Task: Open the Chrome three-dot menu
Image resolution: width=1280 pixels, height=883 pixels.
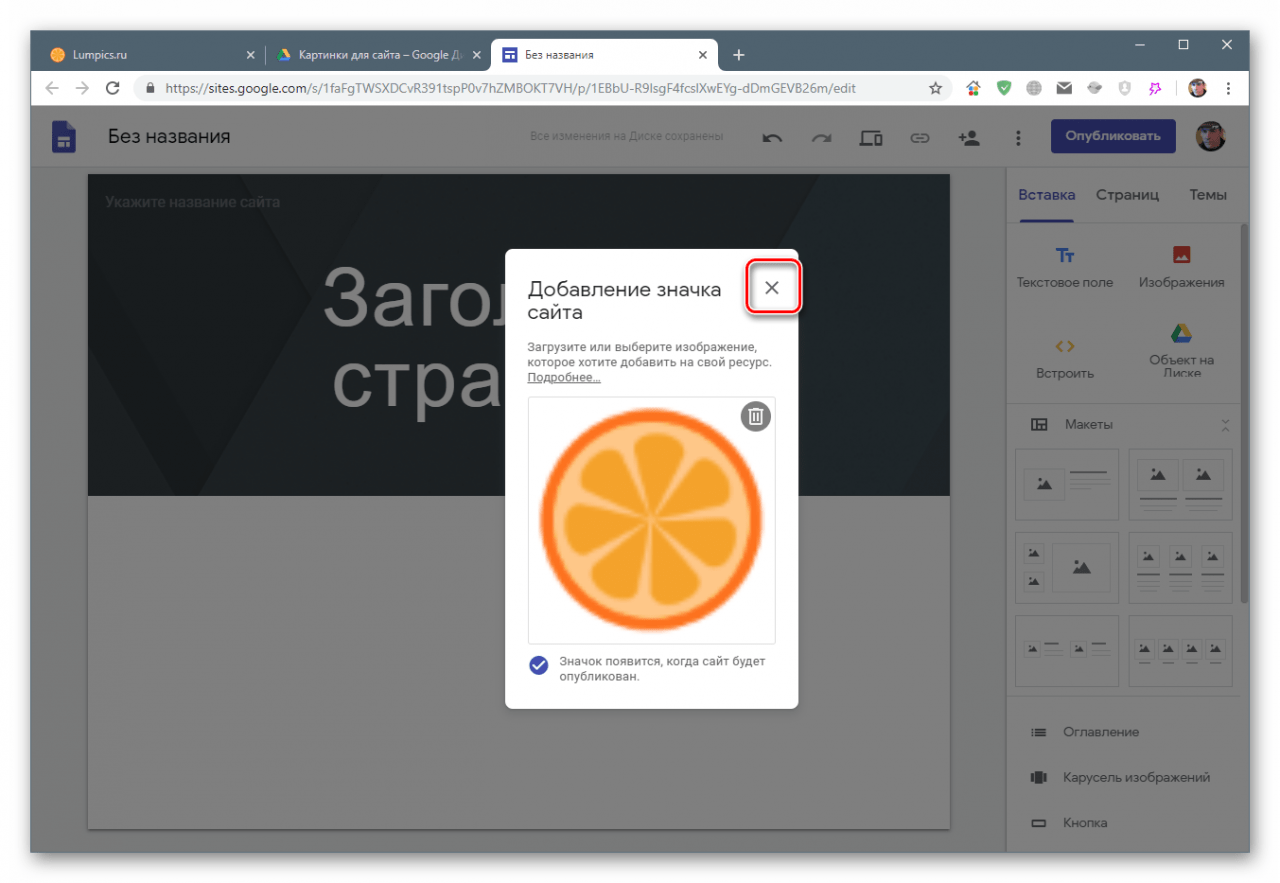Action: click(1227, 88)
